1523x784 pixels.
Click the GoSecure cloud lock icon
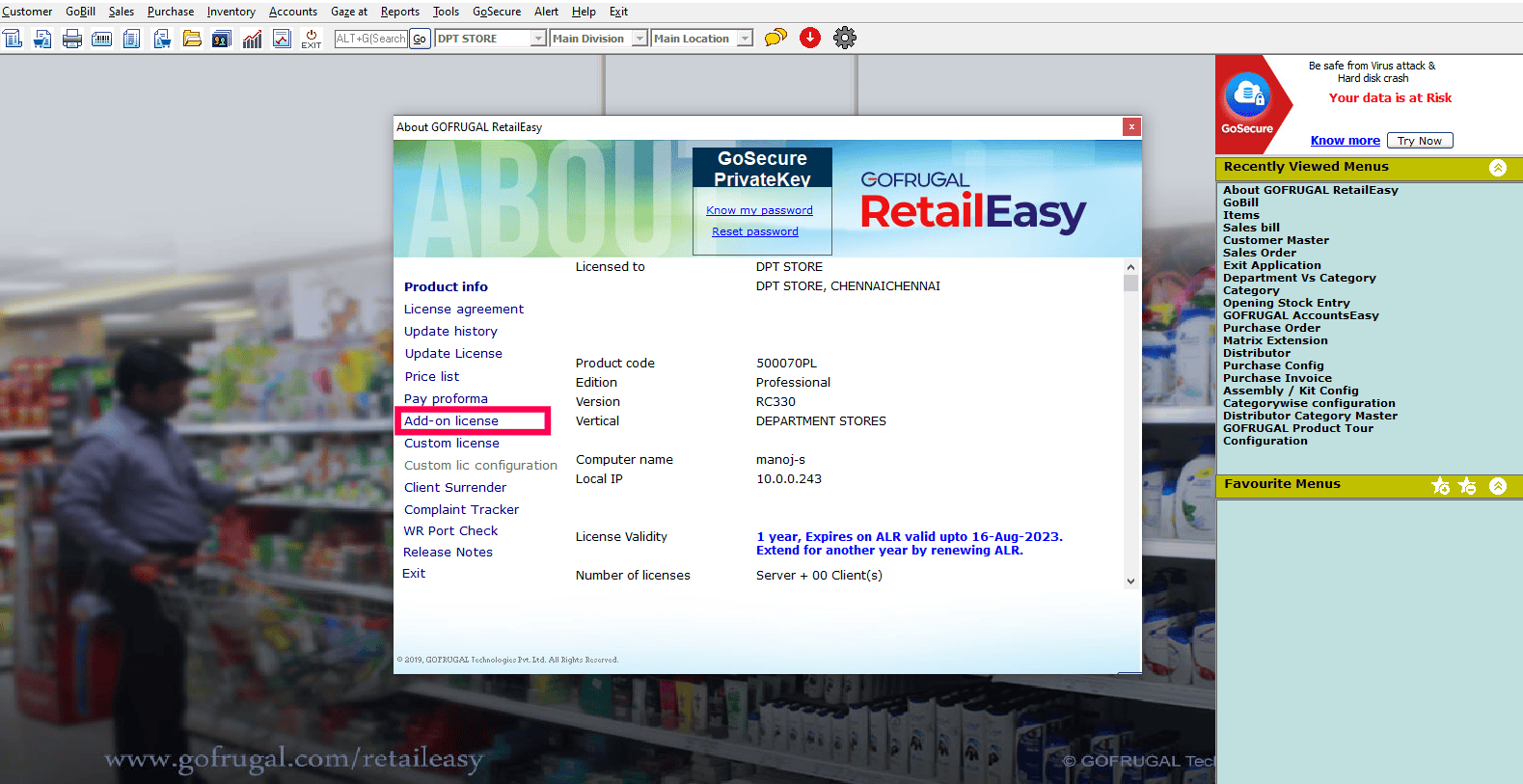[1247, 95]
